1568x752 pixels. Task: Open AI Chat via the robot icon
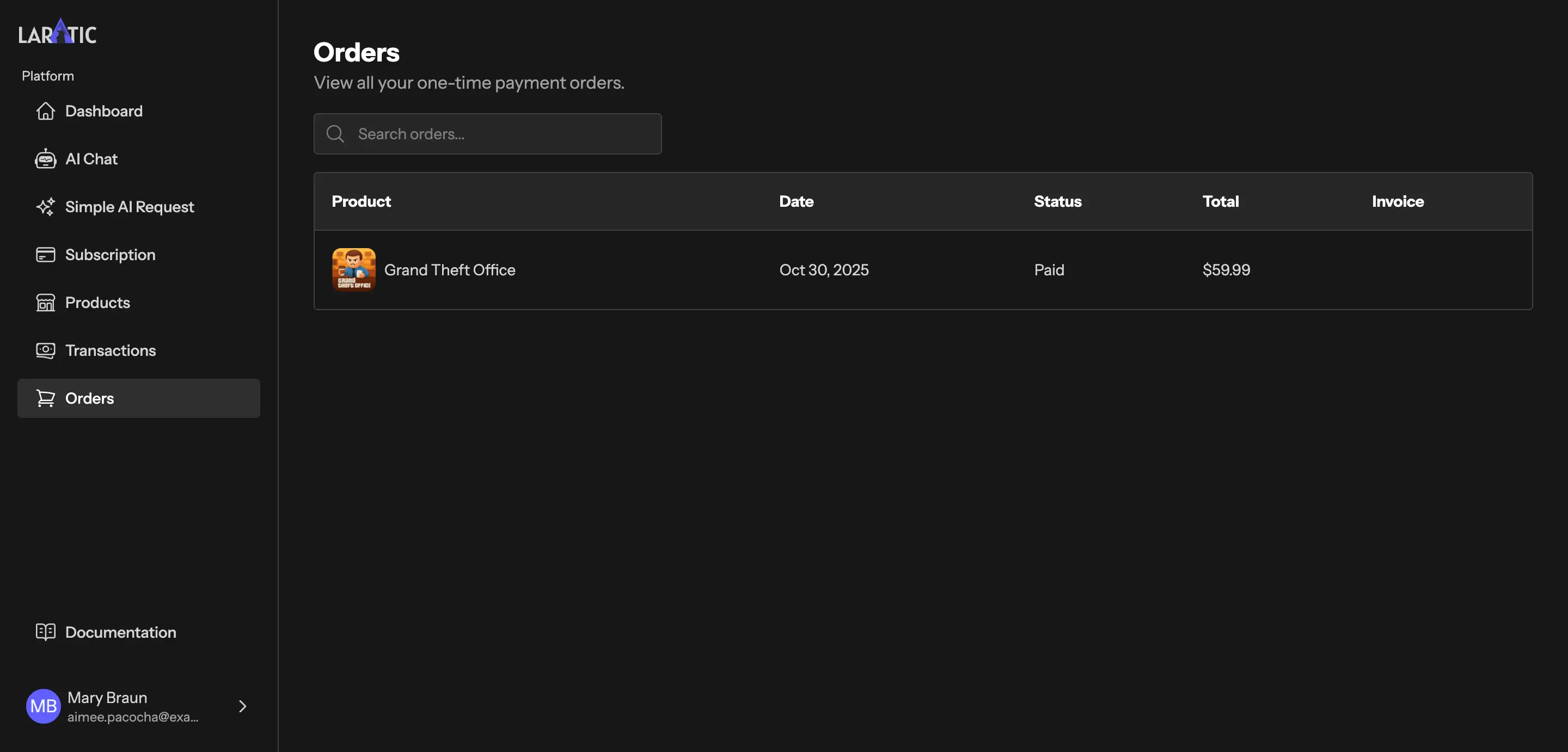[46, 158]
